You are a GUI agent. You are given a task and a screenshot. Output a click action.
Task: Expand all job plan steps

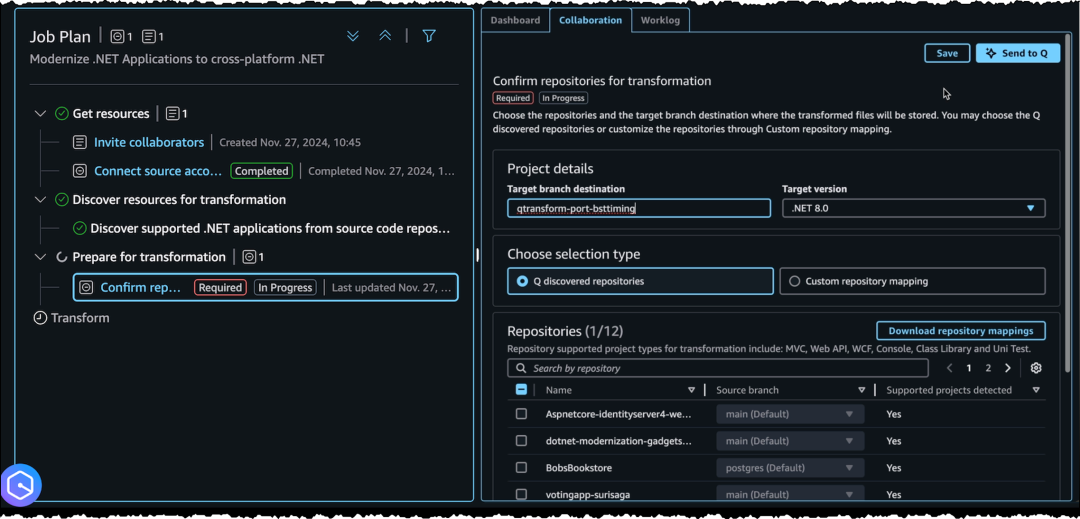click(353, 36)
